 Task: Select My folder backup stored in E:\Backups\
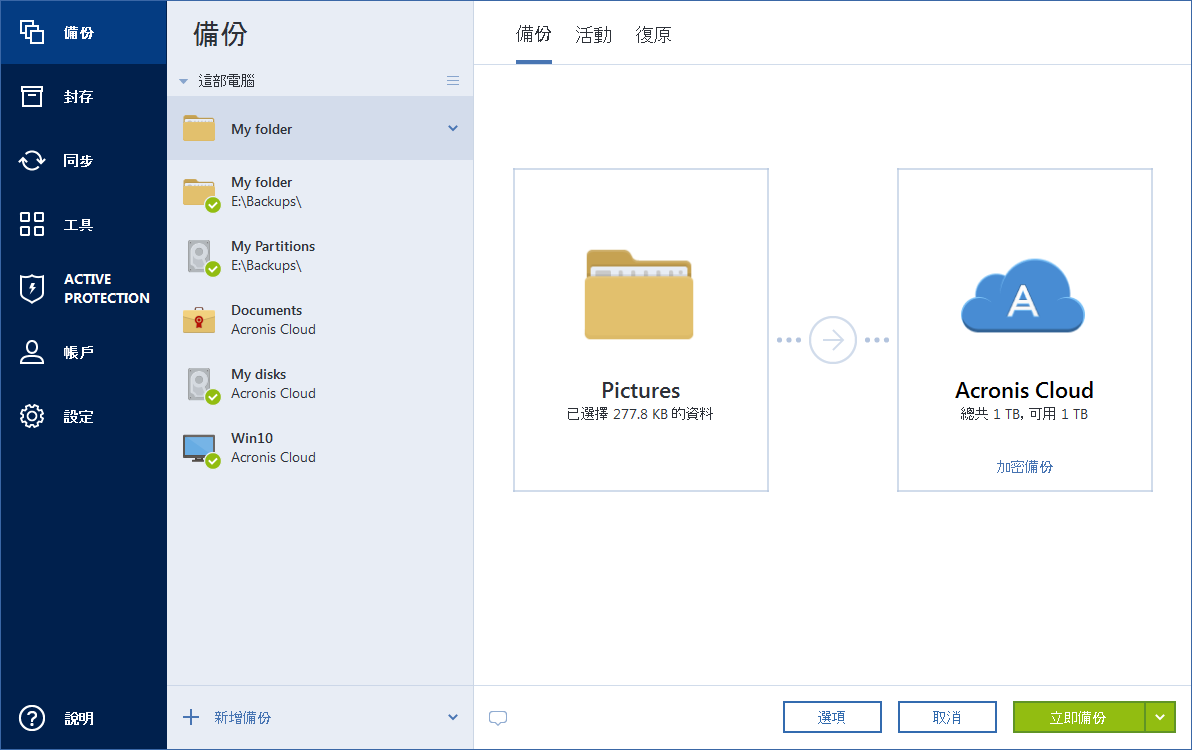tap(320, 192)
